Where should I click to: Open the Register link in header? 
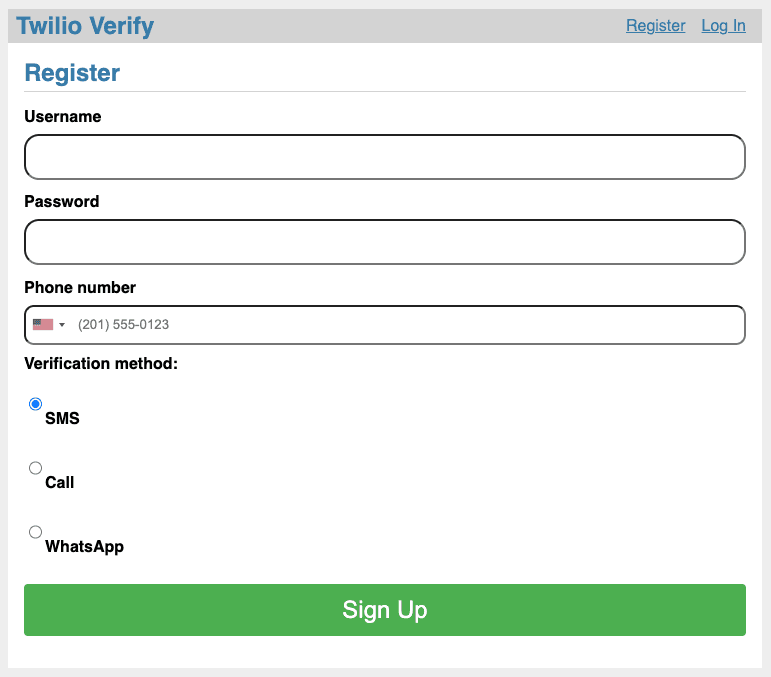pyautogui.click(x=655, y=26)
